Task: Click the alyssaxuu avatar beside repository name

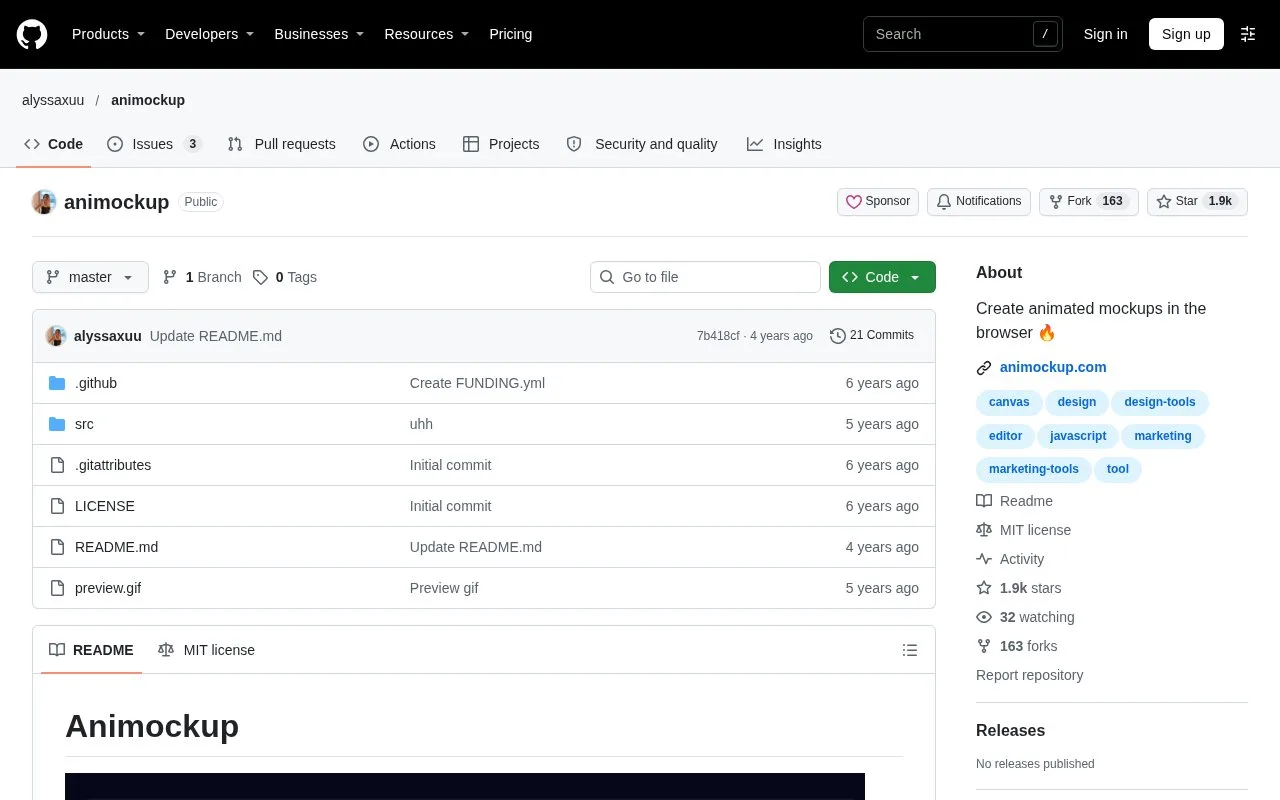Action: [44, 202]
